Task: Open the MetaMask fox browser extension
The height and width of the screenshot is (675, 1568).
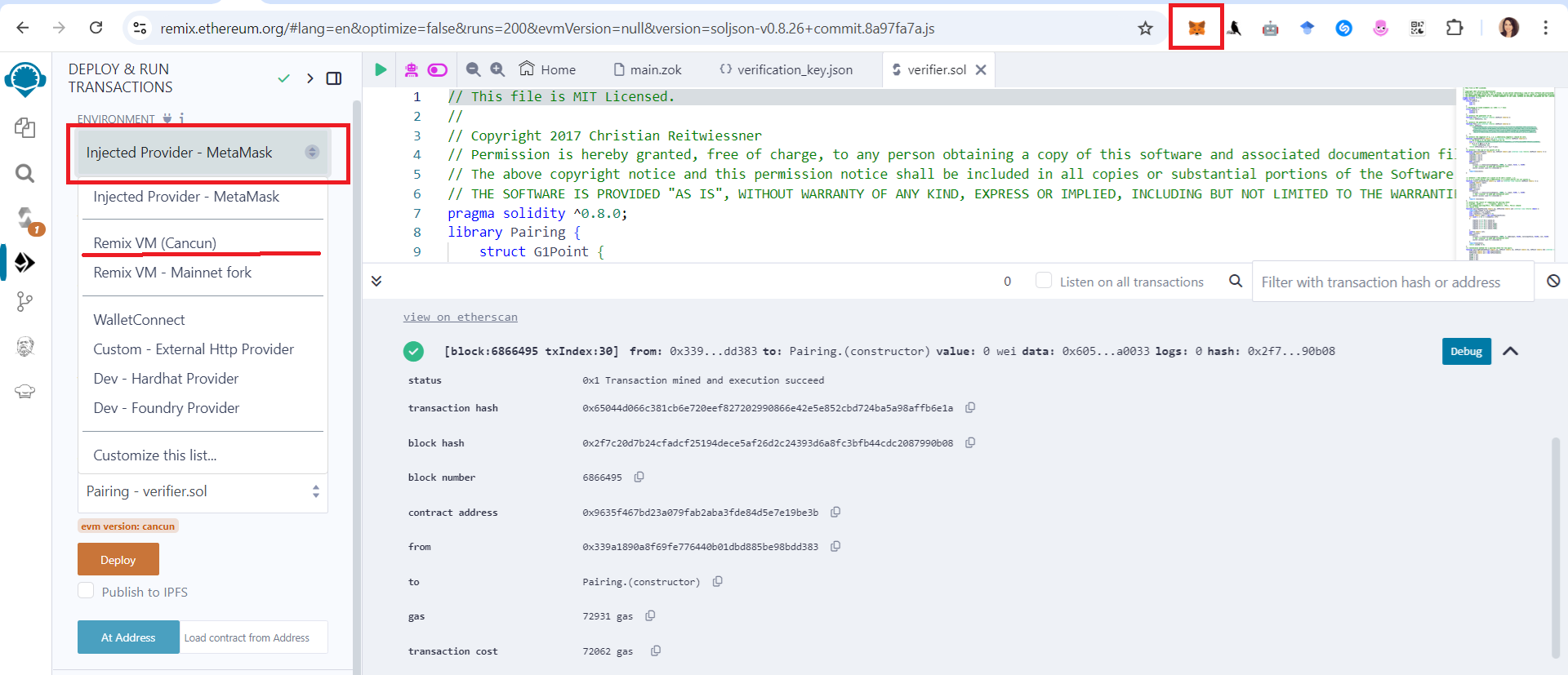Action: pos(1196,28)
